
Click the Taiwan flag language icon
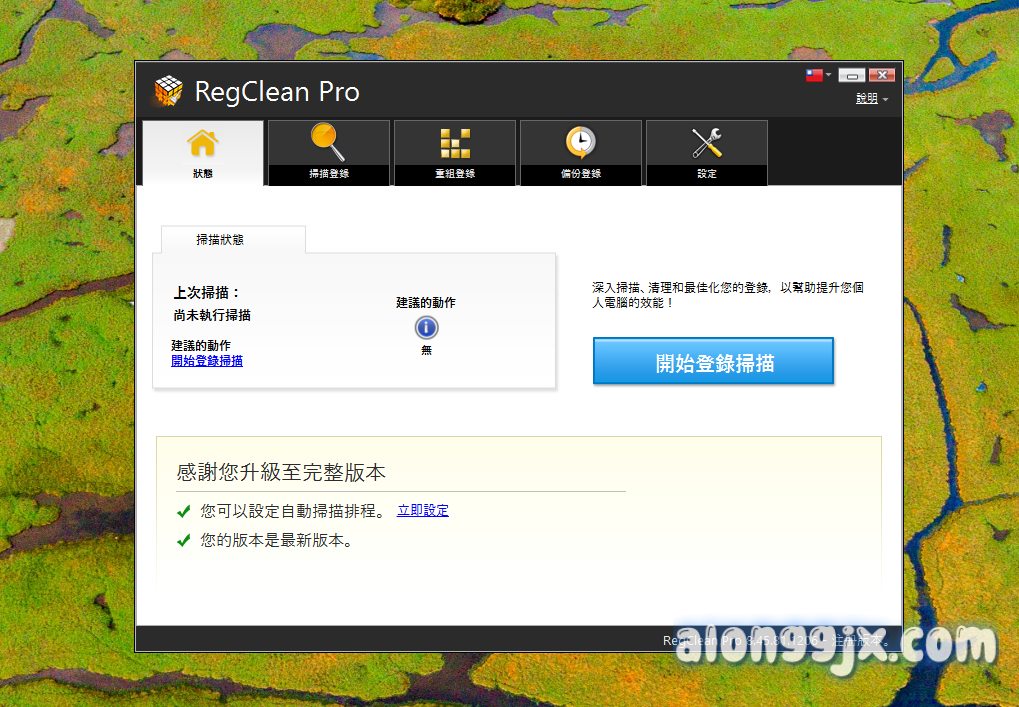814,75
